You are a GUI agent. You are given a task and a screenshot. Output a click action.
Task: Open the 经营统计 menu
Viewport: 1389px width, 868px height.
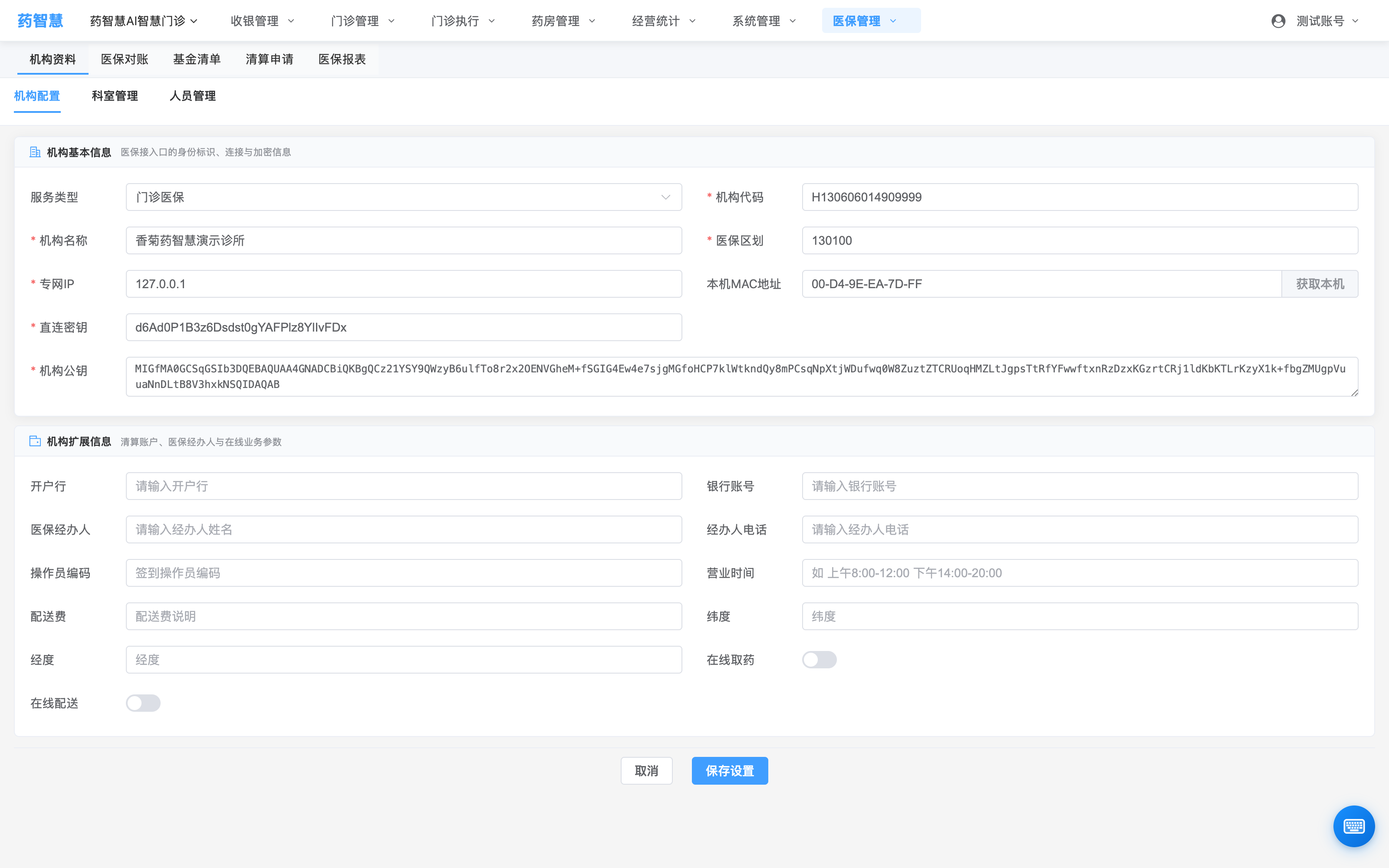[x=664, y=21]
